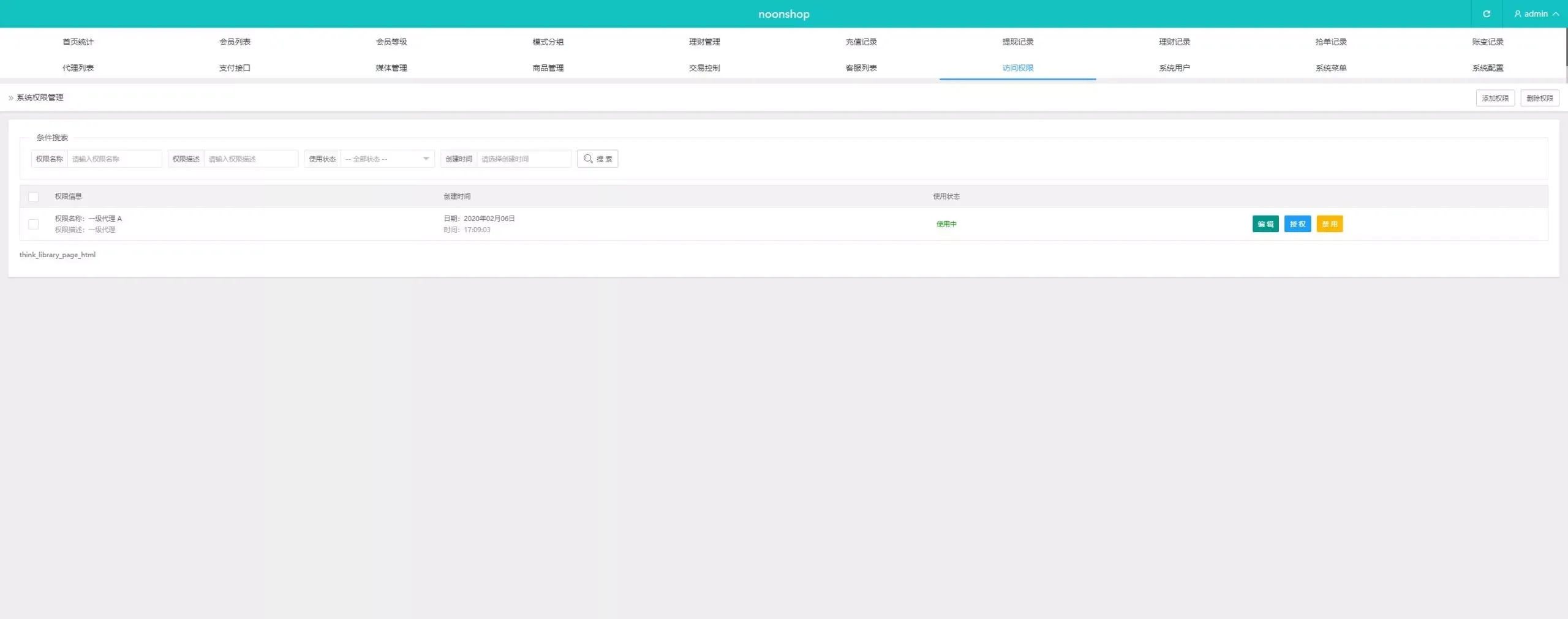Go to 商品管理

tap(548, 68)
